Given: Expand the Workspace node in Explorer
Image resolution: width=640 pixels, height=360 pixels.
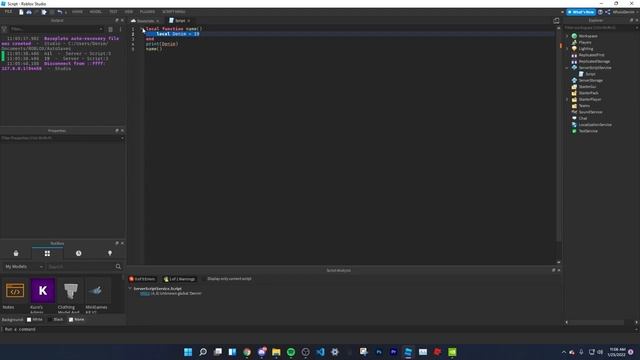Looking at the screenshot, I should 567,36.
